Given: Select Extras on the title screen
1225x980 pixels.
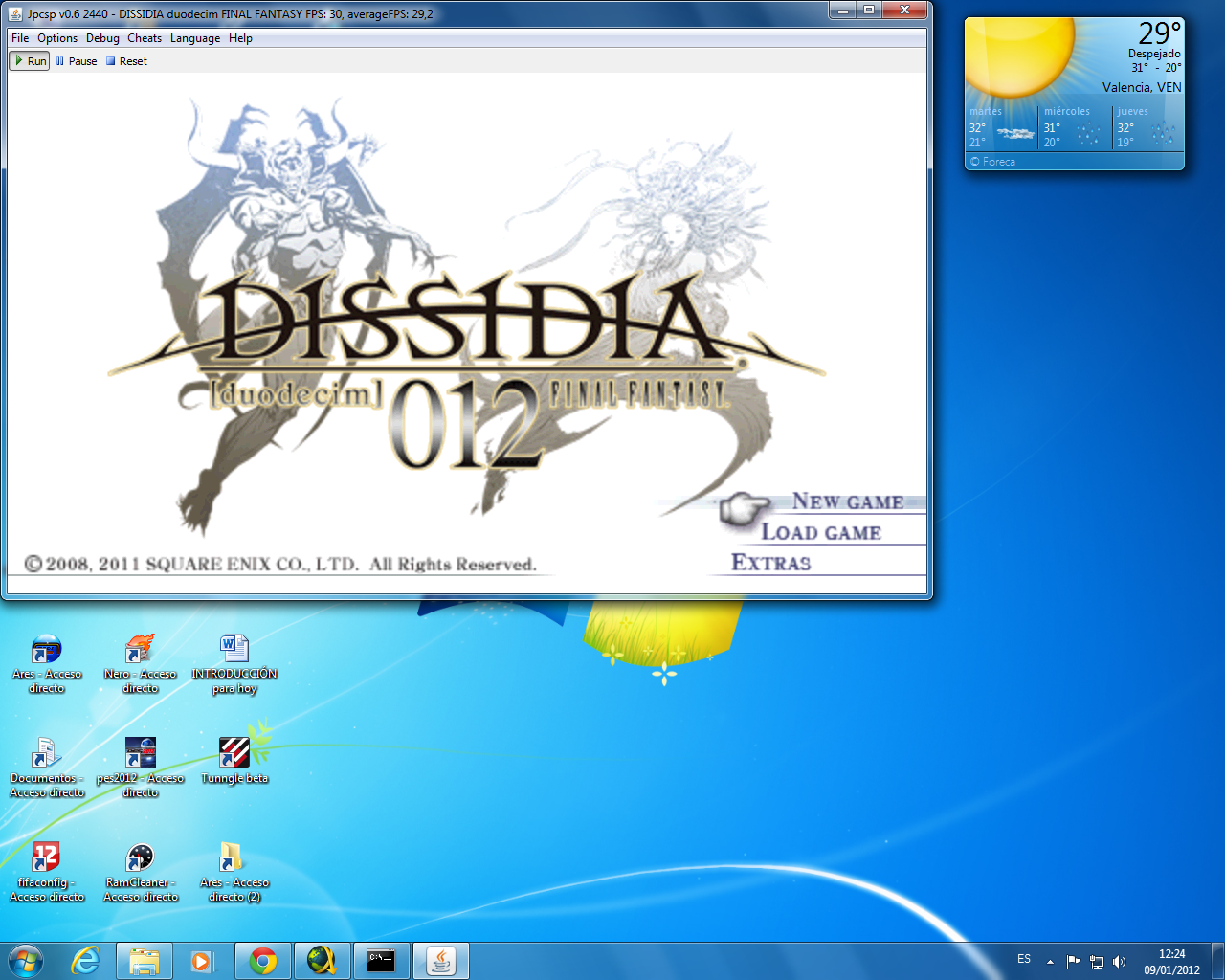Looking at the screenshot, I should (771, 563).
